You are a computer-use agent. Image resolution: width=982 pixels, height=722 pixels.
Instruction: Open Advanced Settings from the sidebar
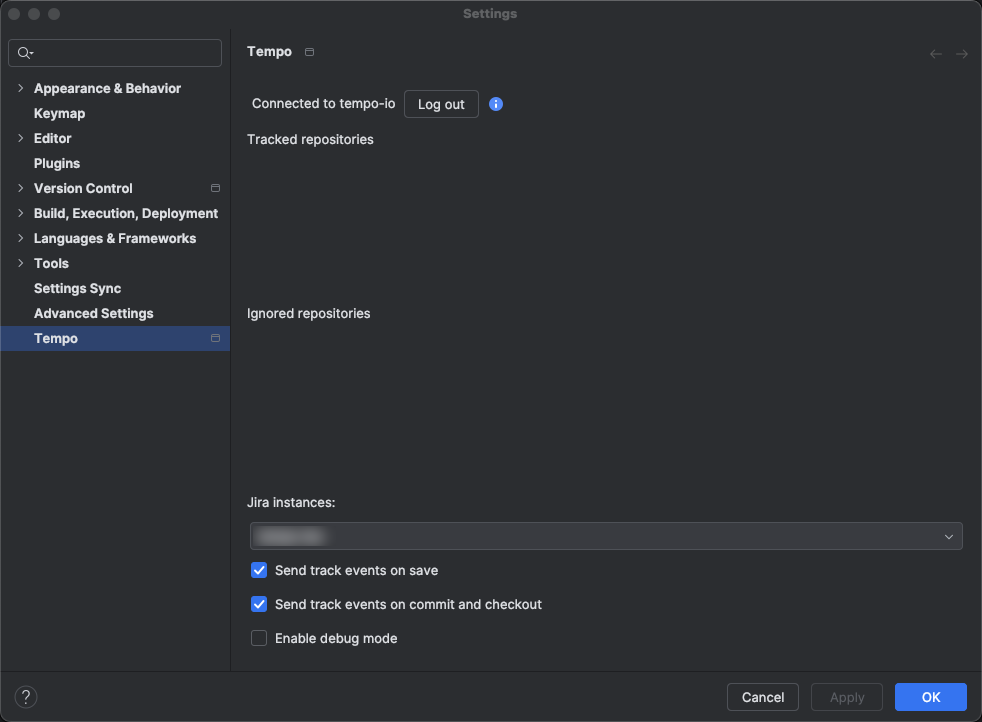point(94,313)
